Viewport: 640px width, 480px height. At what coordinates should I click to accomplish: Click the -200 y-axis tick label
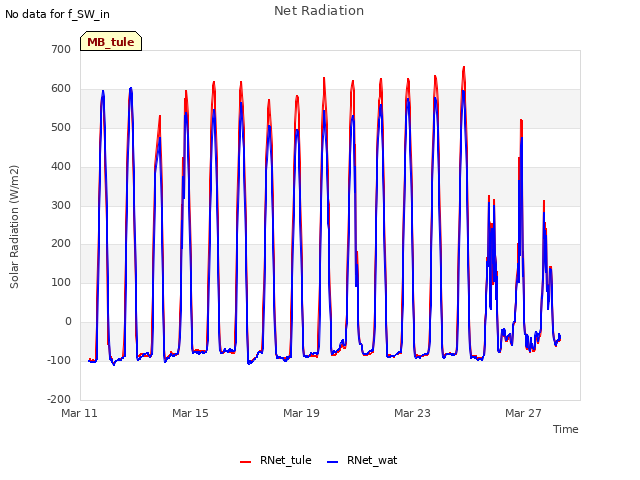pos(59,399)
